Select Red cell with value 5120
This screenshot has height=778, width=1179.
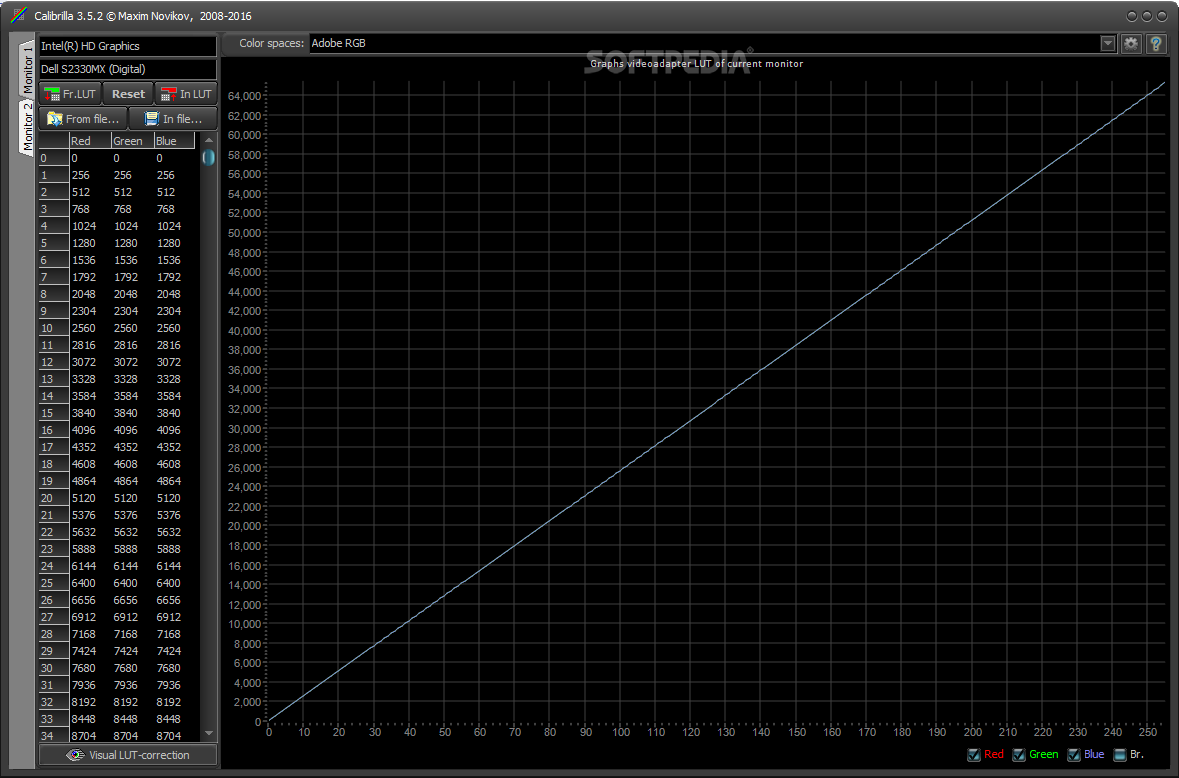coord(89,498)
